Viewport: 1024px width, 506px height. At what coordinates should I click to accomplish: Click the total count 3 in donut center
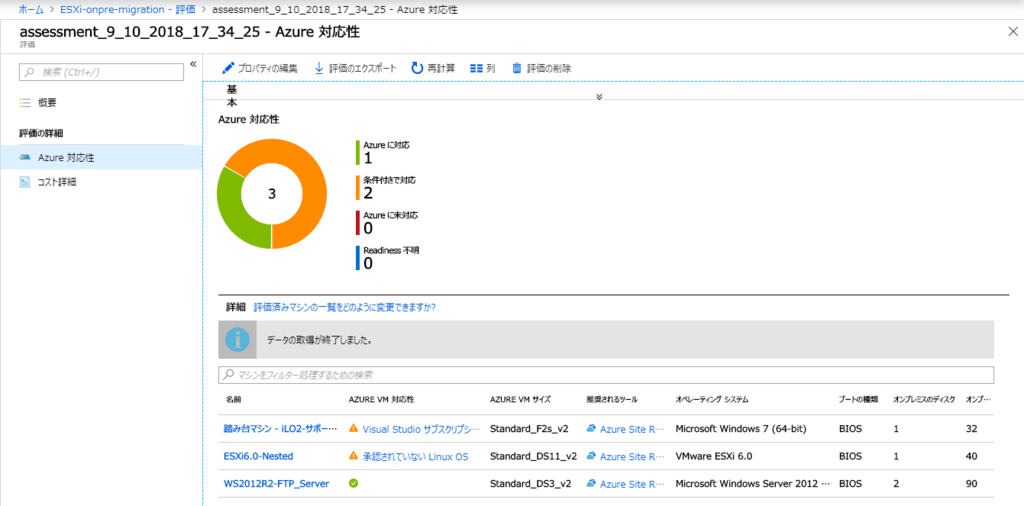(x=272, y=194)
